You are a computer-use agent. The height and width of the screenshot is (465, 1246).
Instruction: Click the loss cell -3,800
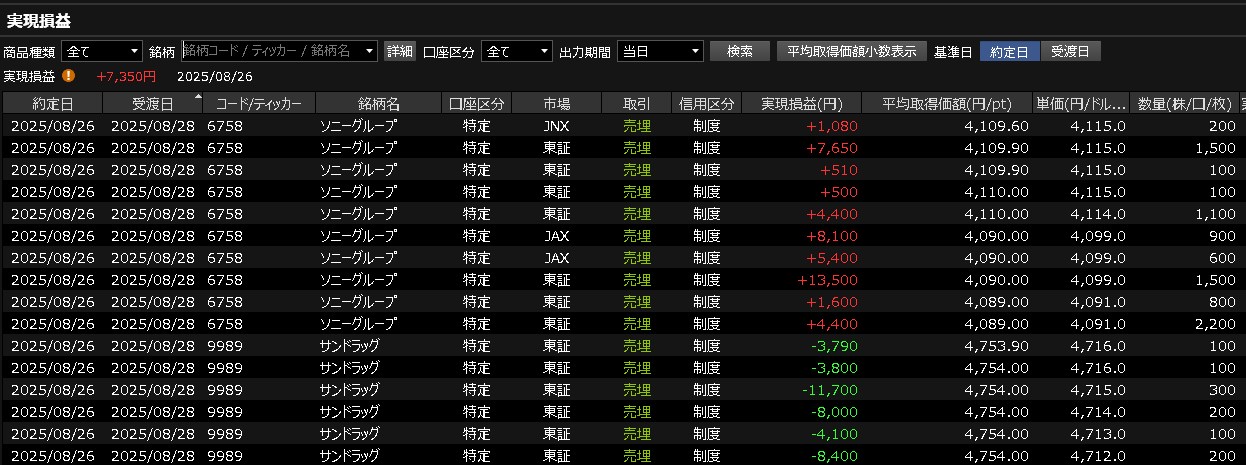(836, 367)
